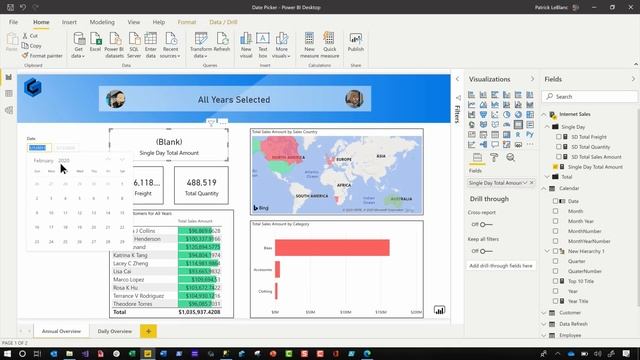
Task: Select the Daily Overview page tab
Action: [115, 331]
